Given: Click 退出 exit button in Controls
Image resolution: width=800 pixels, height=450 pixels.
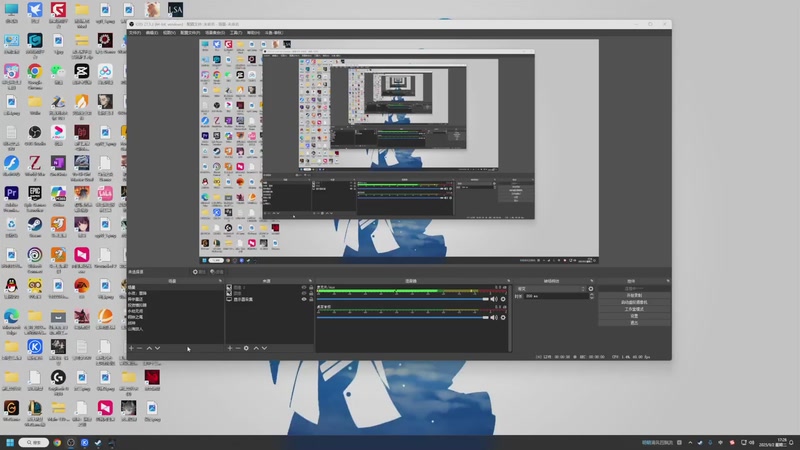Looking at the screenshot, I should pyautogui.click(x=634, y=322).
